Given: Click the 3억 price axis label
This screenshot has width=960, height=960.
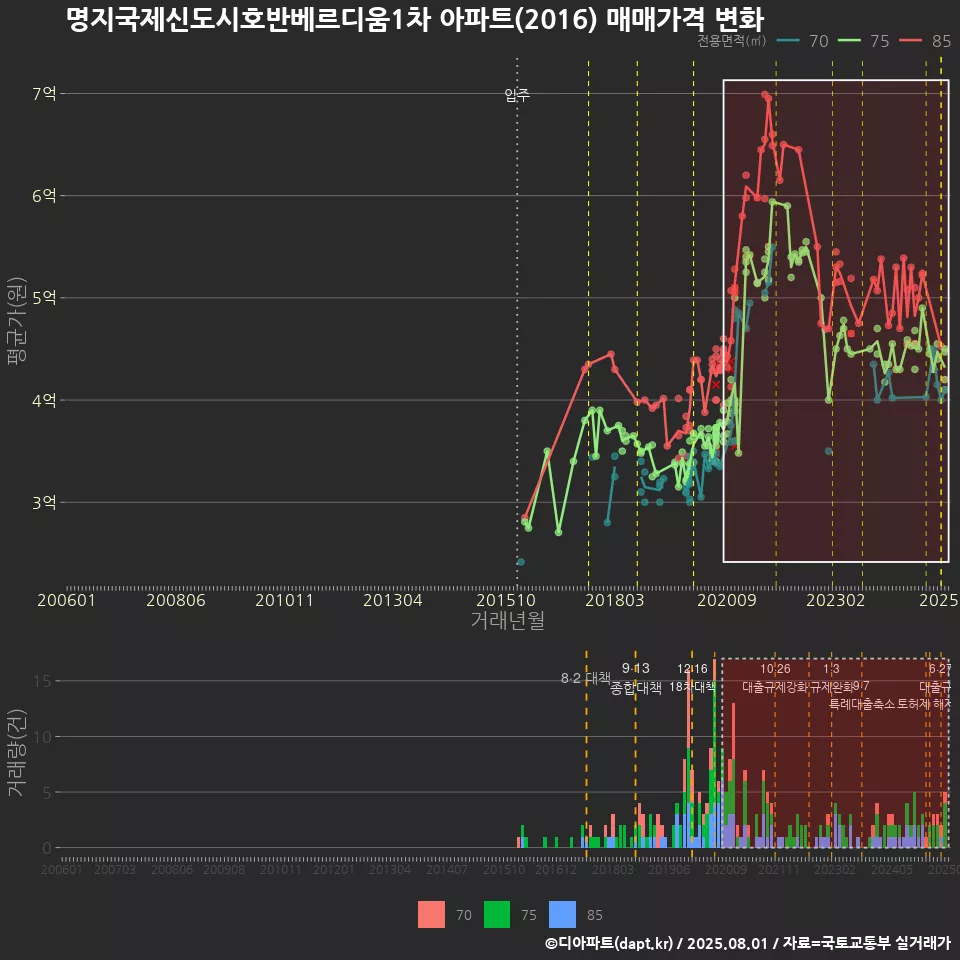Looking at the screenshot, I should (x=44, y=503).
